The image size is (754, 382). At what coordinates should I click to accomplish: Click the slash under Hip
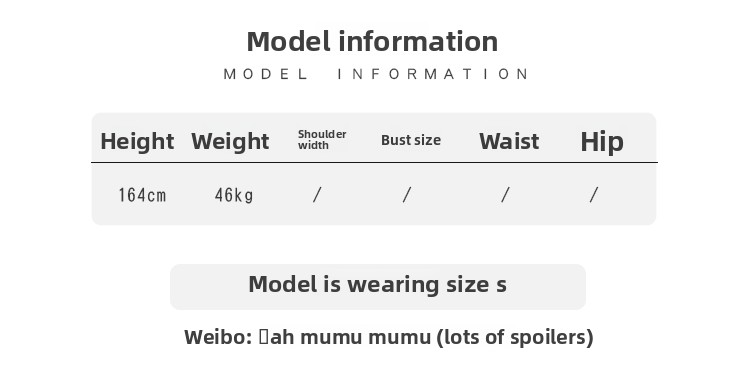pos(594,195)
